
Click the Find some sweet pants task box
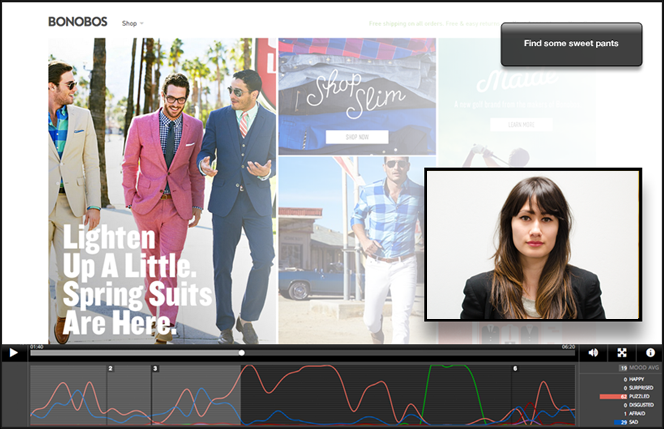571,44
